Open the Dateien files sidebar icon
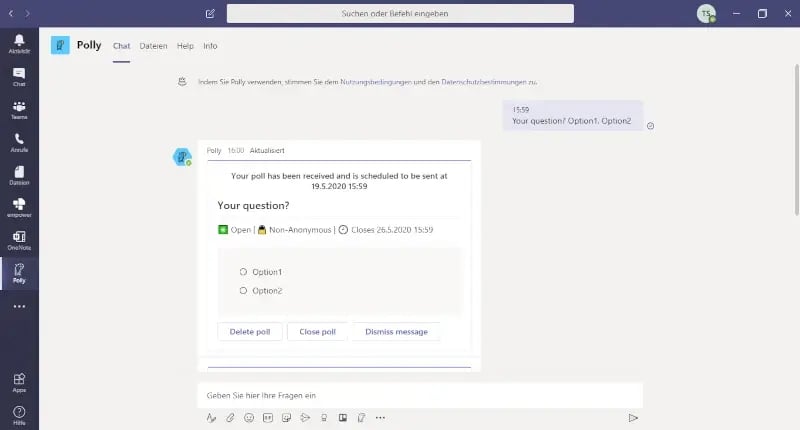 [19, 175]
